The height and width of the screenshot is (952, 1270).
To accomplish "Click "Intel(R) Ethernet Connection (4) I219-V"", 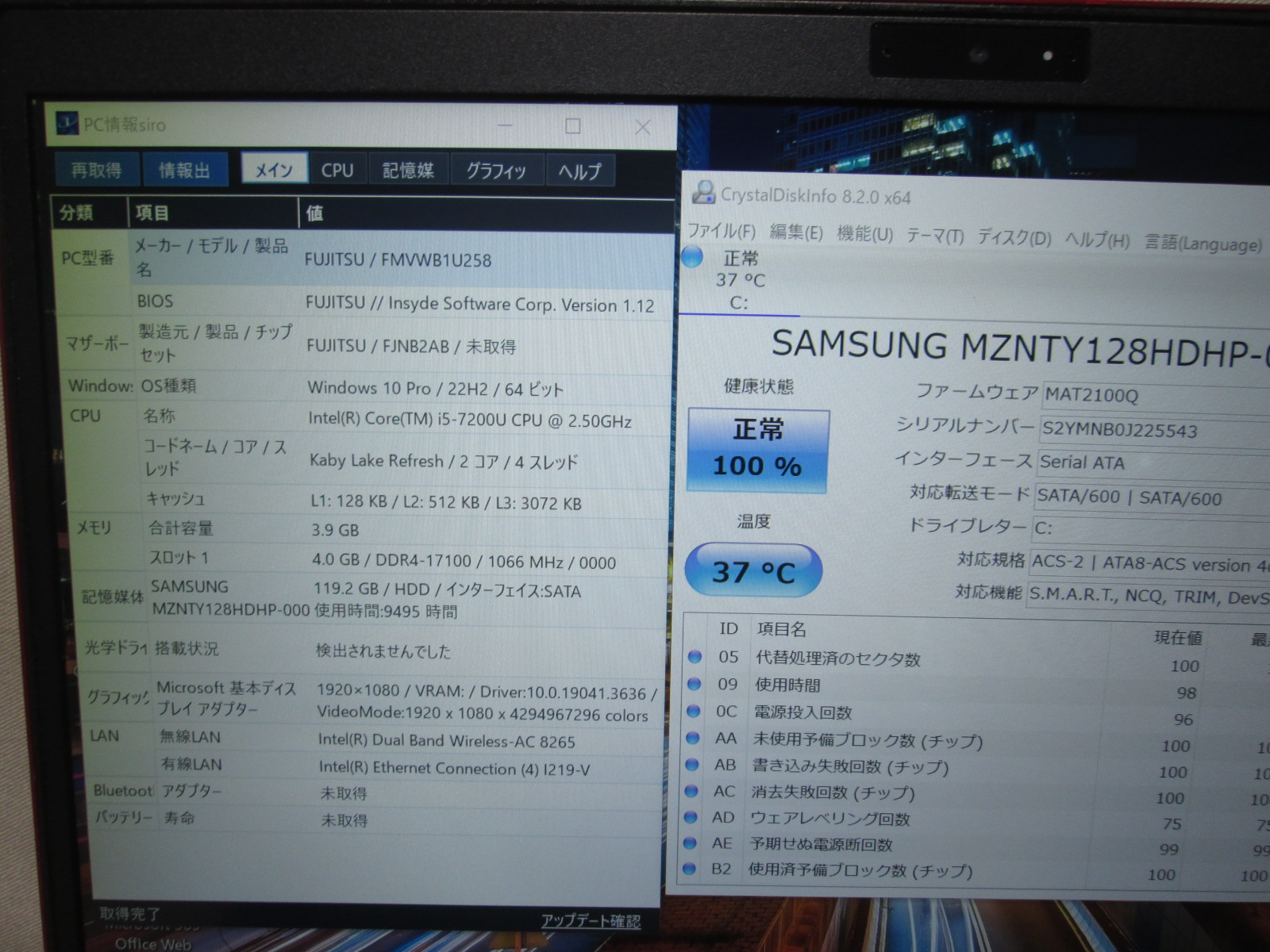I will [455, 768].
